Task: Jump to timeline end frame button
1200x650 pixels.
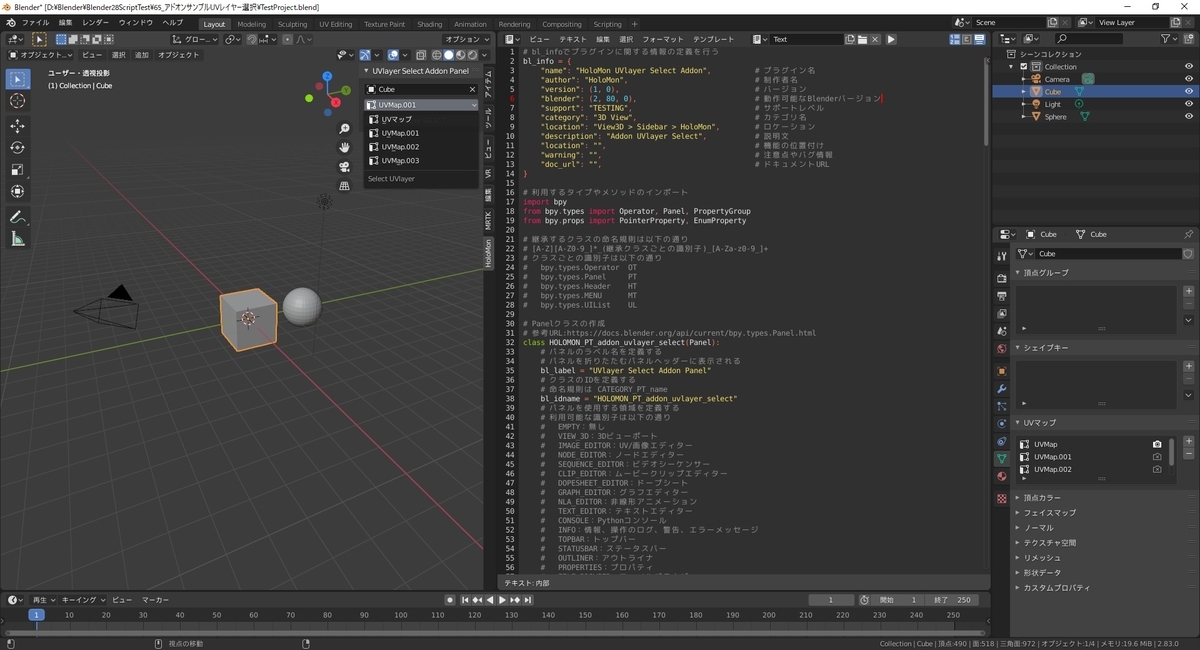Action: 528,600
